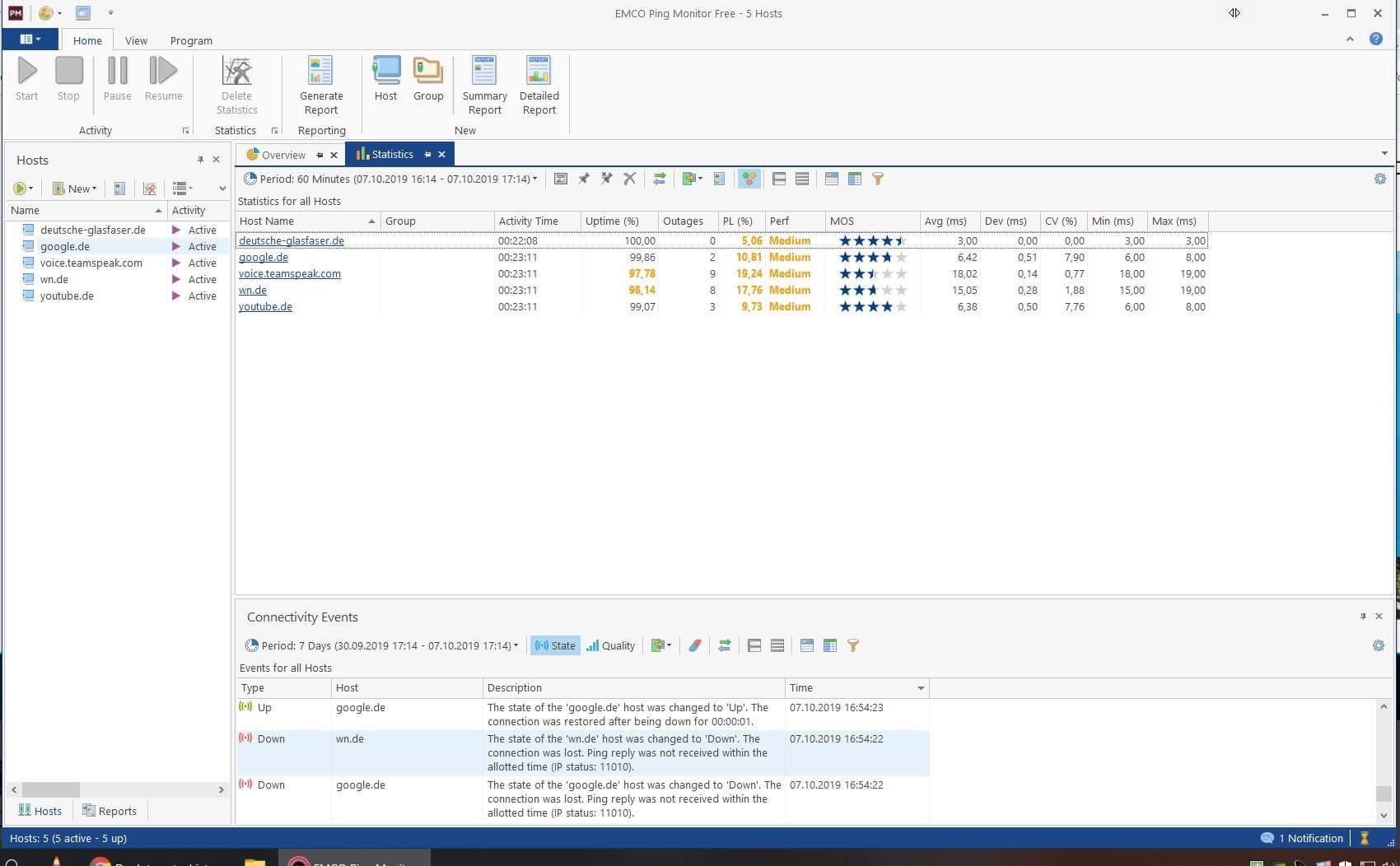Image resolution: width=1400 pixels, height=866 pixels.
Task: Open the voice.teamspeak.com statistics link
Action: [290, 274]
